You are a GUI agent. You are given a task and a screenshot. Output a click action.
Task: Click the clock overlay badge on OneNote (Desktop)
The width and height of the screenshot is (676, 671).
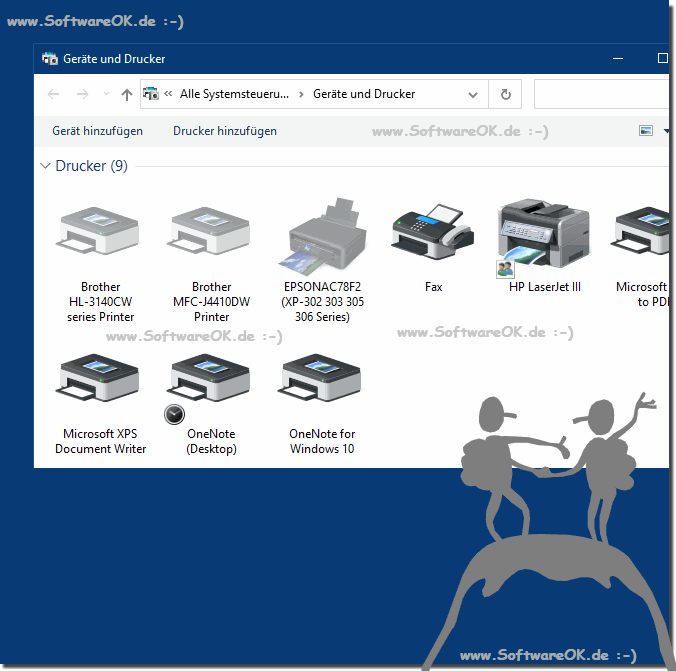pos(175,415)
